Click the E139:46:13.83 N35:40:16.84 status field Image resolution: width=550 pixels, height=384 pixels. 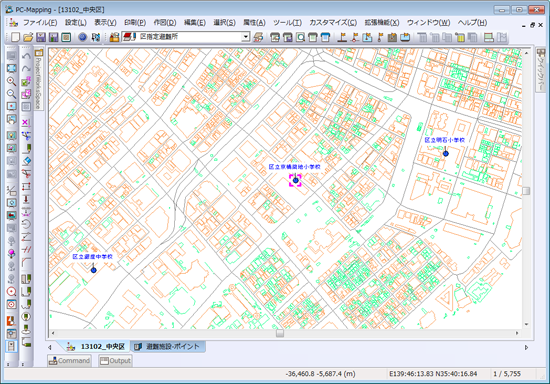point(433,374)
